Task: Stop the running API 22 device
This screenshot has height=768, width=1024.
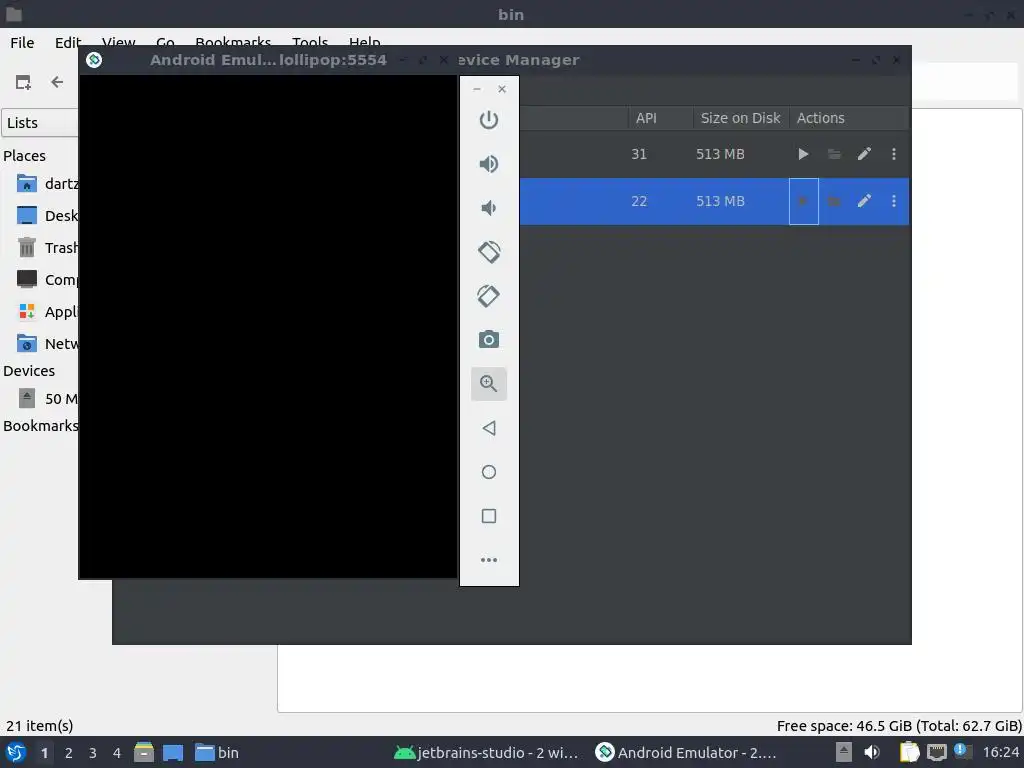Action: [803, 201]
